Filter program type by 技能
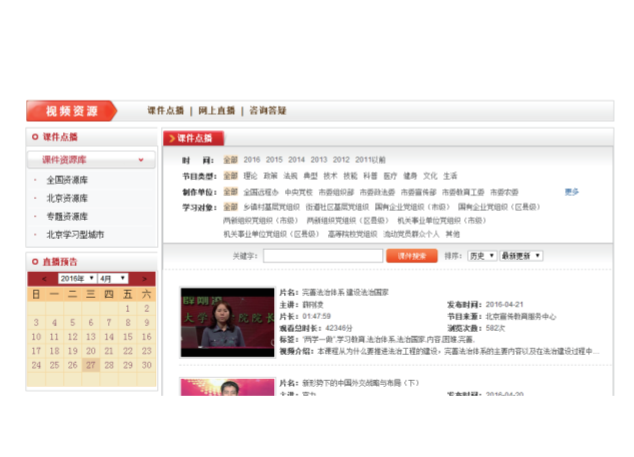The width and height of the screenshot is (634, 457). click(x=350, y=176)
